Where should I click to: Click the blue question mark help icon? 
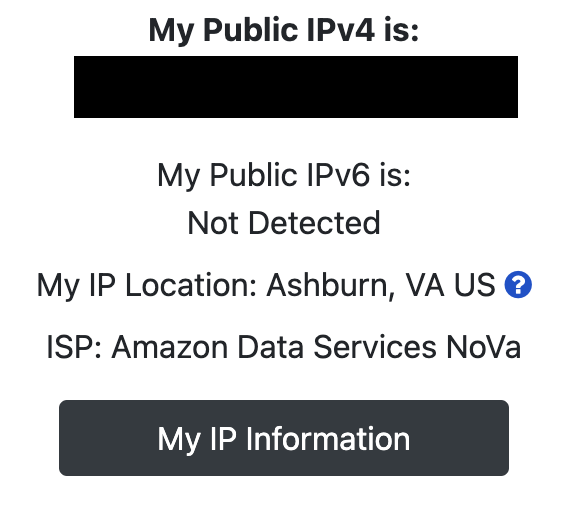(x=518, y=285)
